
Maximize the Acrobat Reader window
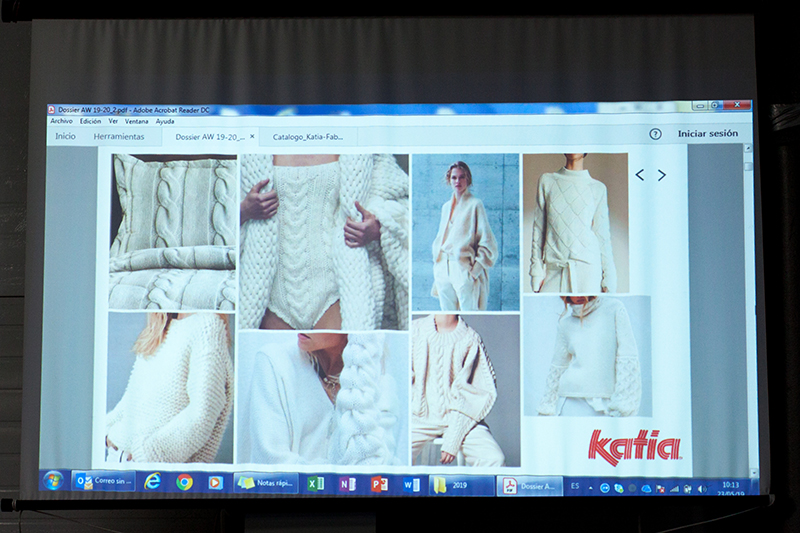click(x=715, y=106)
